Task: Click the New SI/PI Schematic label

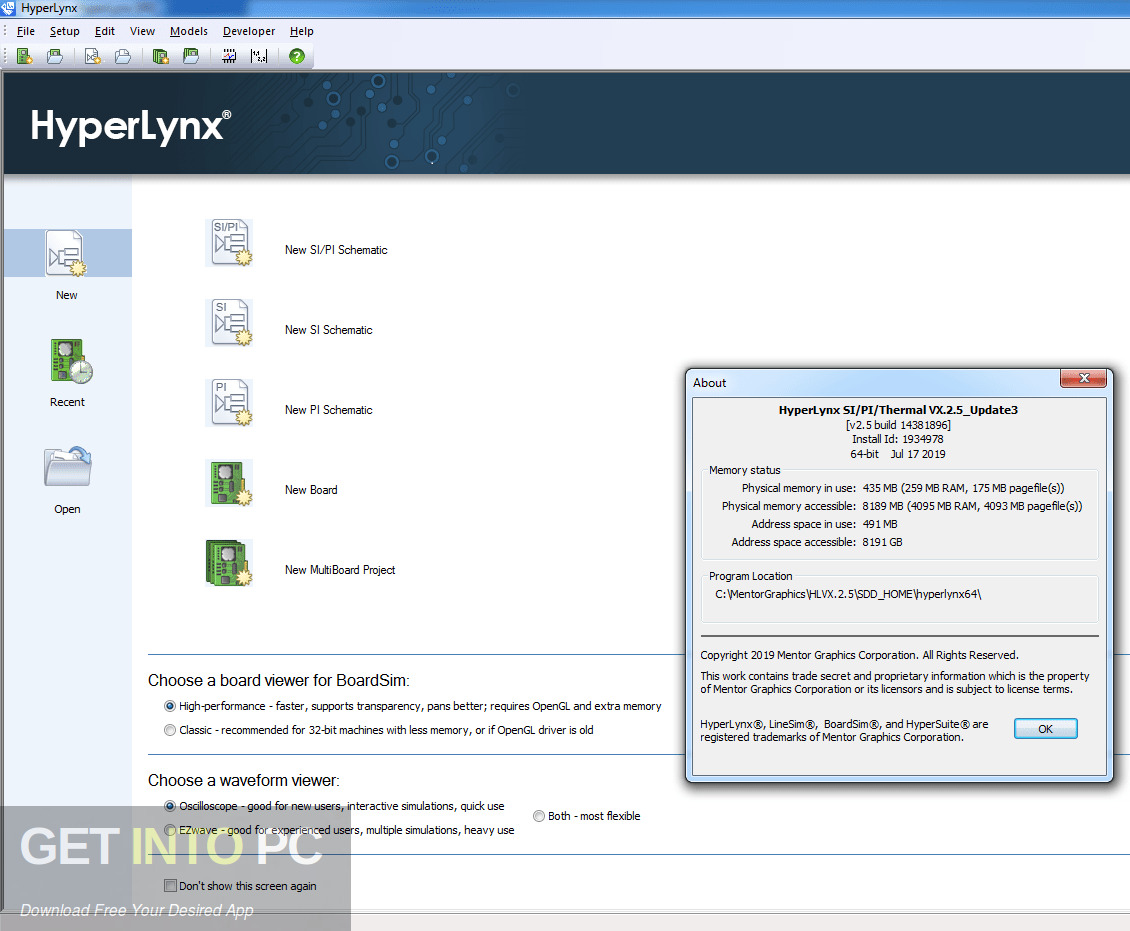Action: [336, 250]
